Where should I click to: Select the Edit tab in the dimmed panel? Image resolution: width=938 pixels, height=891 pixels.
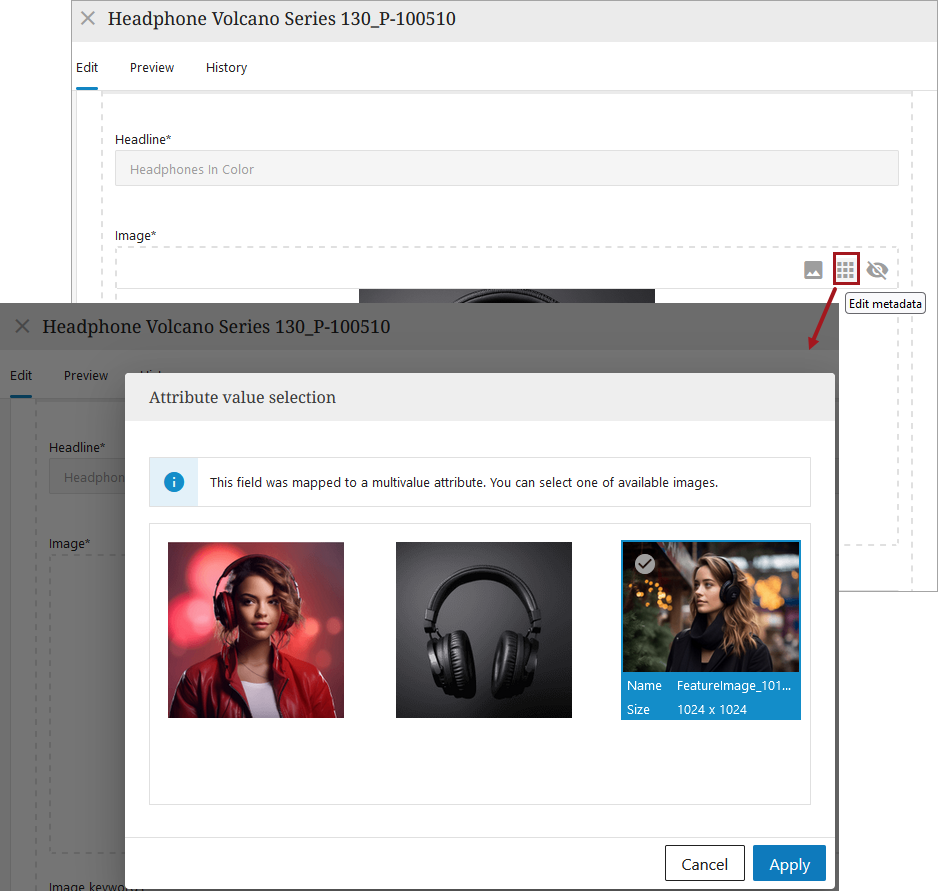[21, 376]
